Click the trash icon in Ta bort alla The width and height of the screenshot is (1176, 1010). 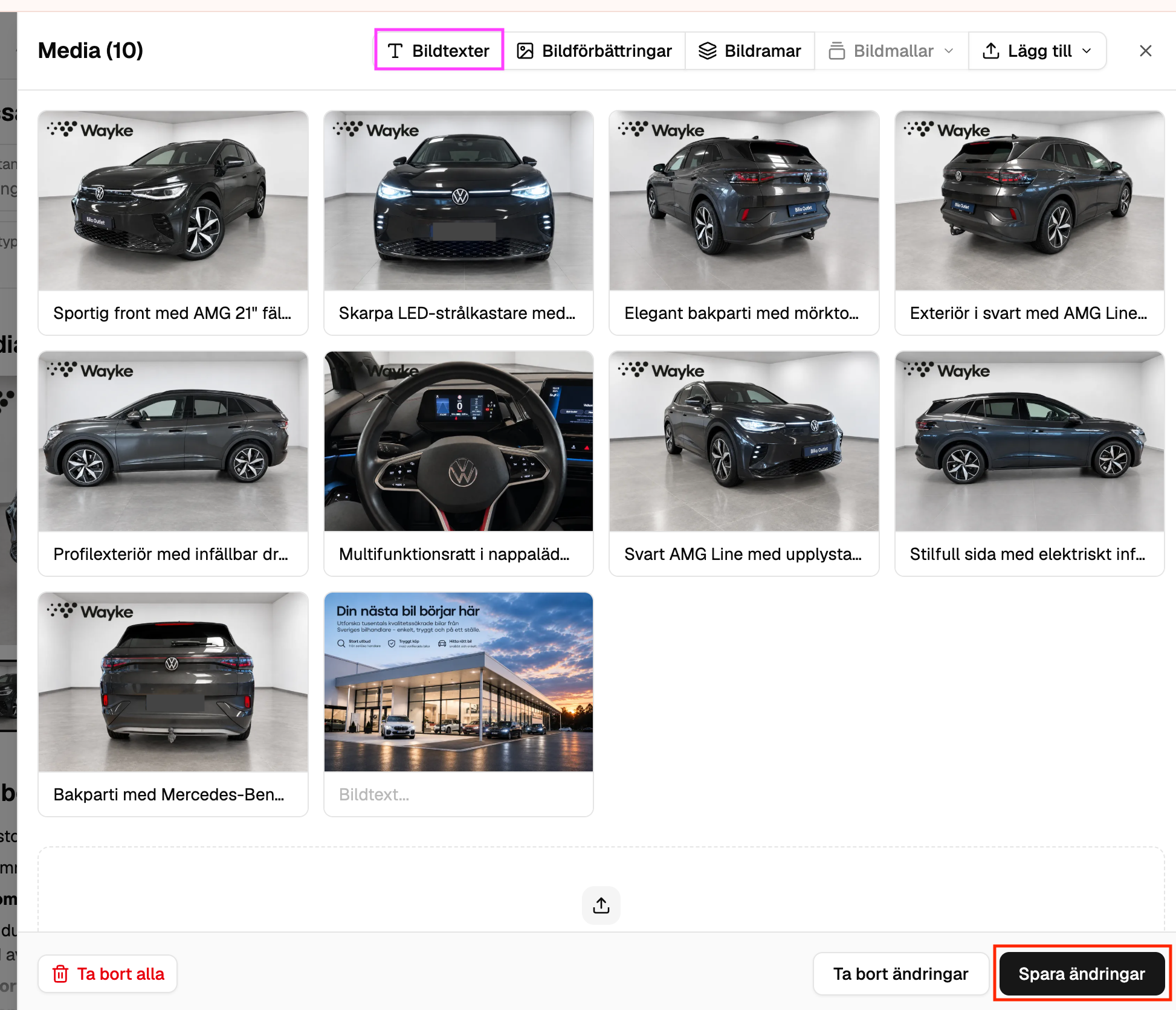60,974
